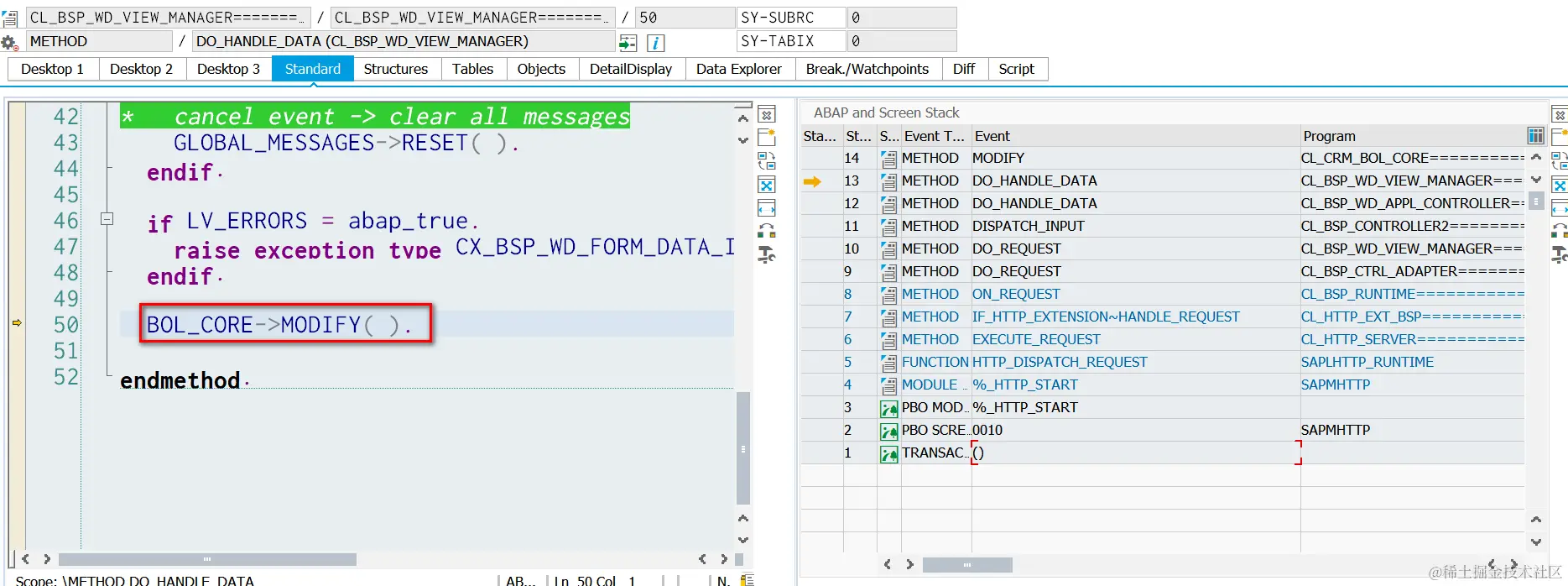Click the SY-SUBRC value field
The image size is (1568, 586).
[x=901, y=18]
